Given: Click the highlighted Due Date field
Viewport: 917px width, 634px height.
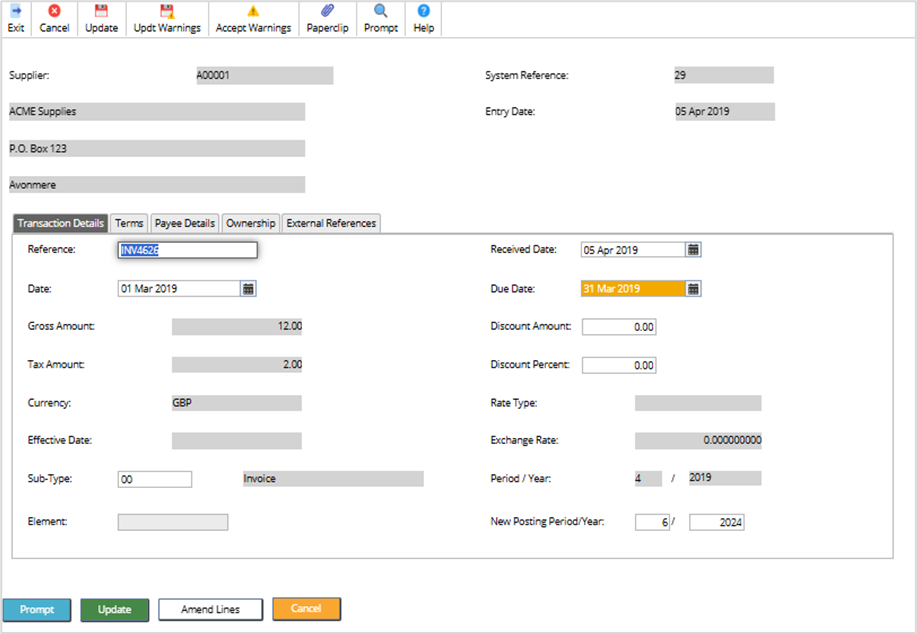Looking at the screenshot, I should pyautogui.click(x=633, y=288).
